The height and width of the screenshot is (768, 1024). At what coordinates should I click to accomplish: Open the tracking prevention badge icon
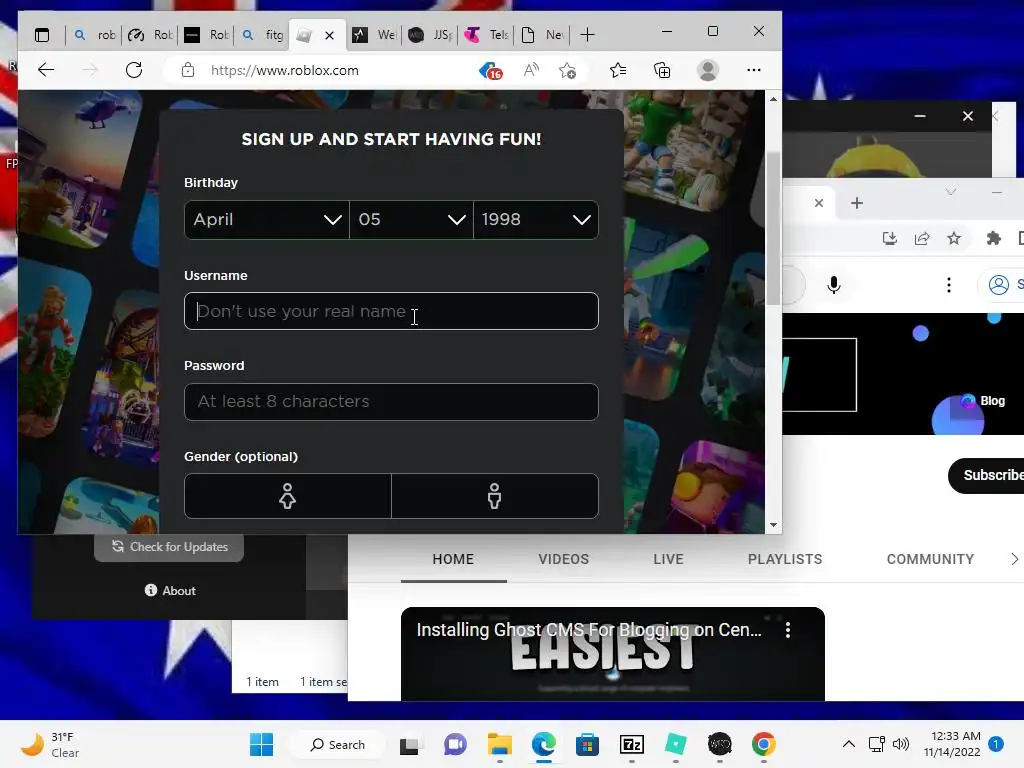pos(490,71)
